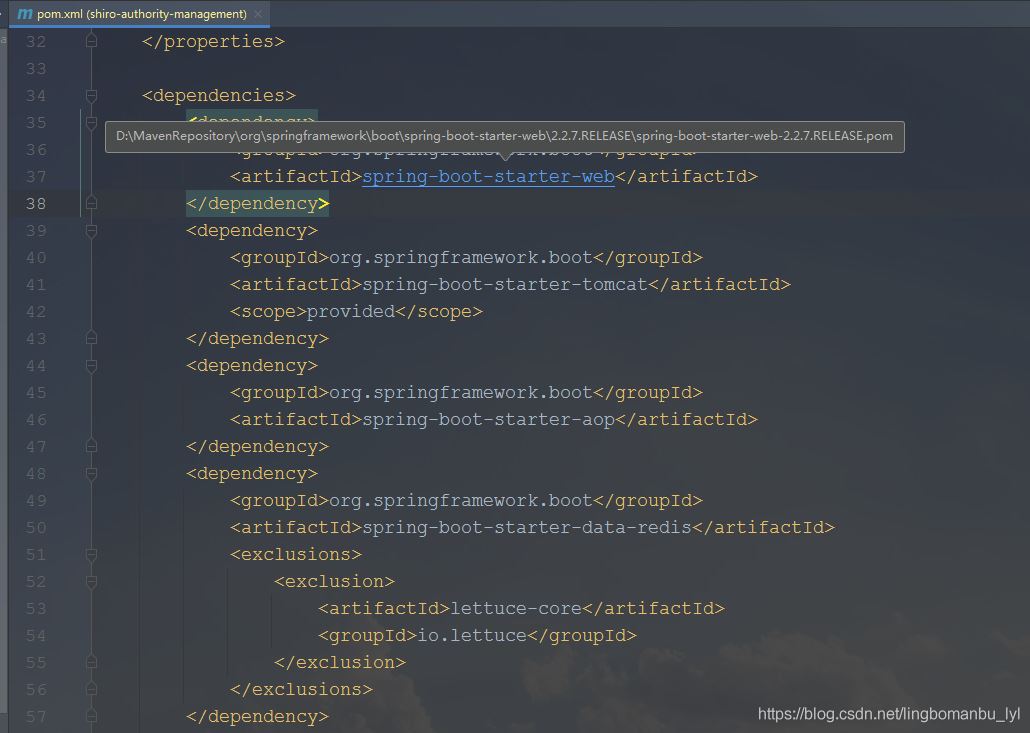This screenshot has width=1030, height=733.
Task: Collapse the exclusion element fold arrow at line 52
Action: 91,581
